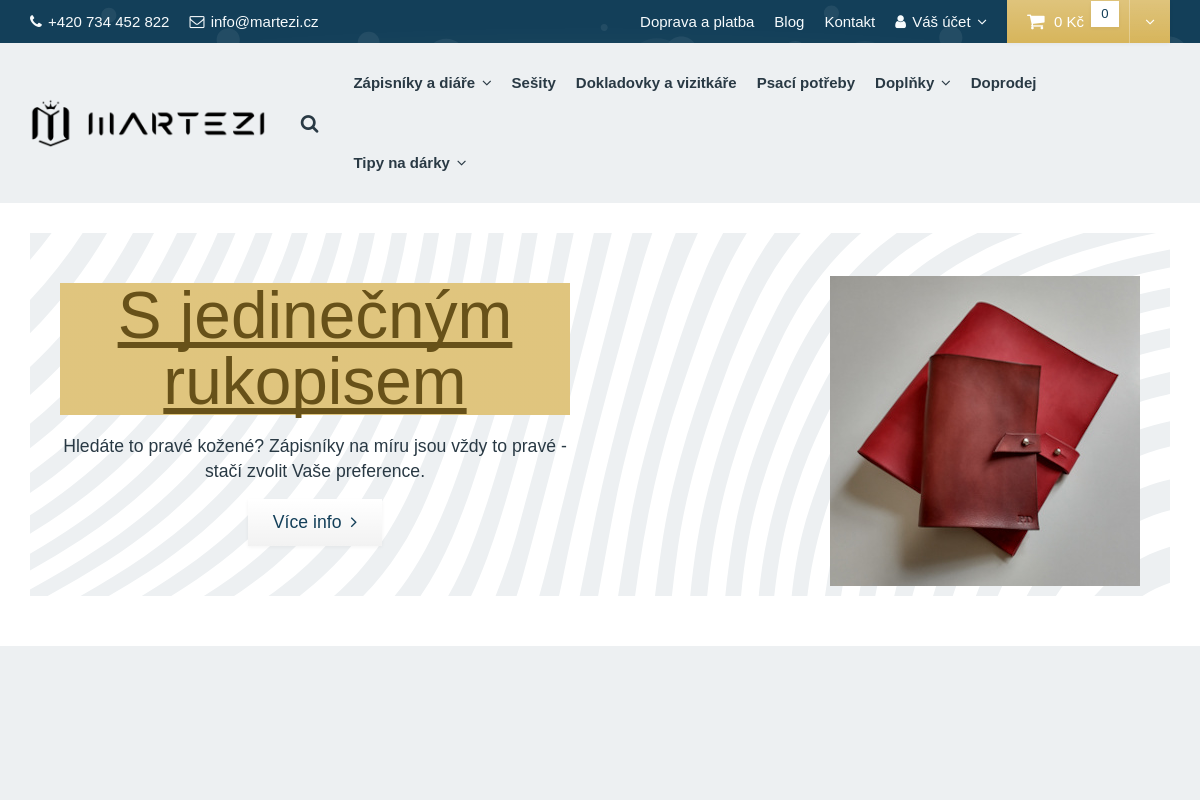
Task: Open the Doprava a platba link
Action: point(696,22)
